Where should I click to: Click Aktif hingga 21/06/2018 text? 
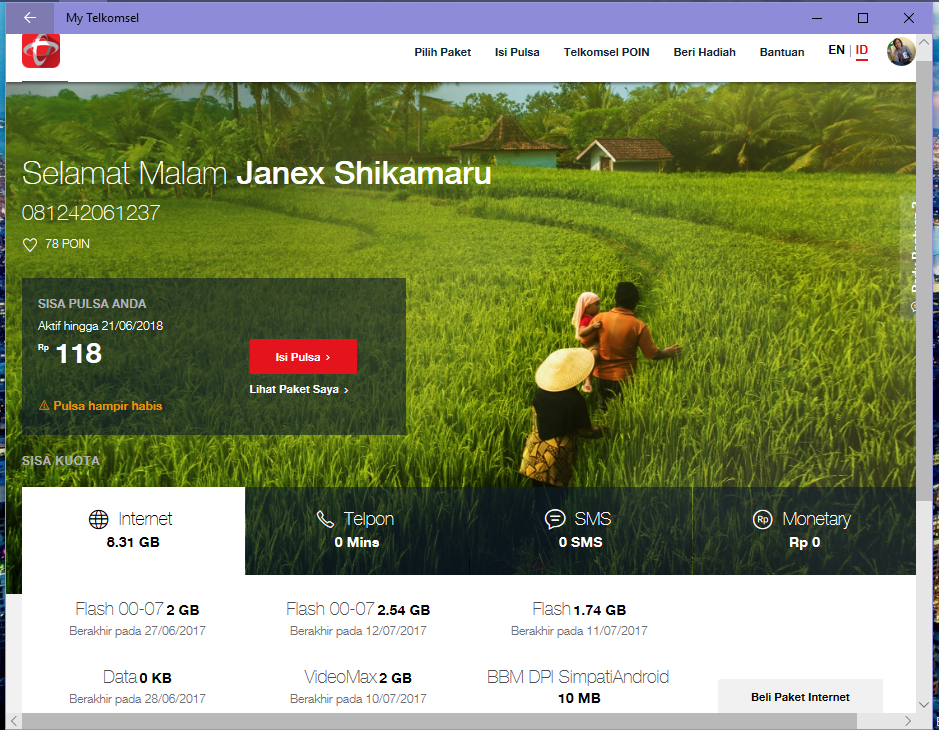pos(100,326)
